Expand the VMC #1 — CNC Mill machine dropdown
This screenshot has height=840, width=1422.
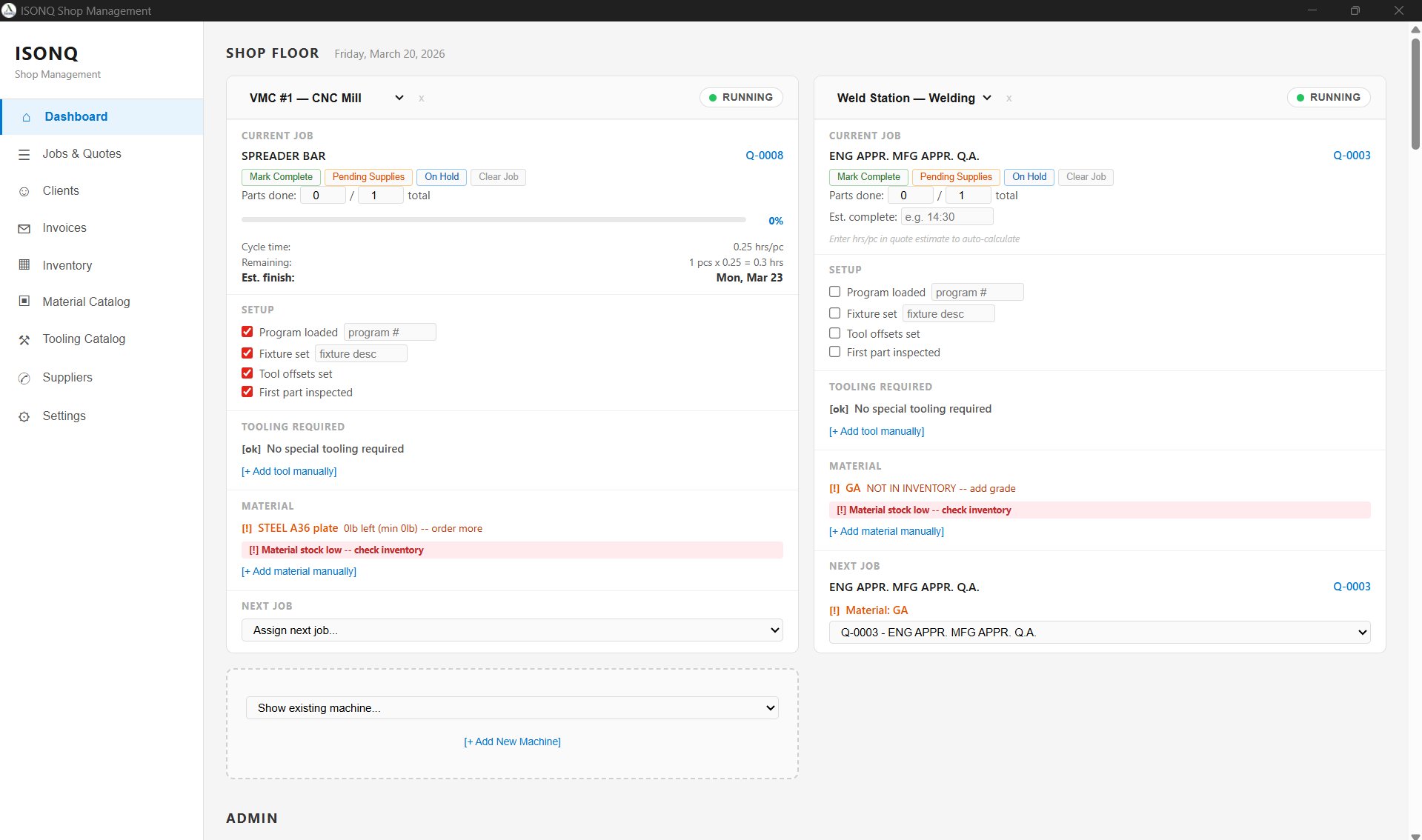click(x=399, y=98)
